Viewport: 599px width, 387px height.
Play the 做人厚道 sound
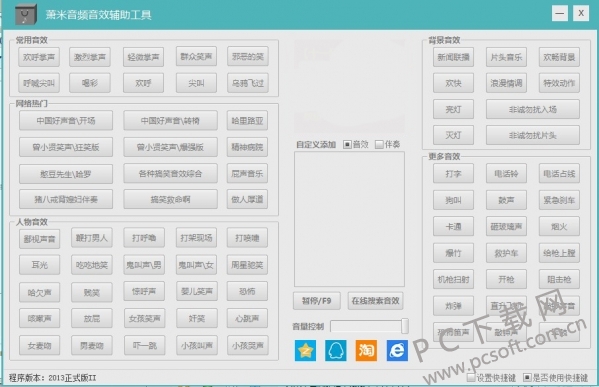pos(247,199)
